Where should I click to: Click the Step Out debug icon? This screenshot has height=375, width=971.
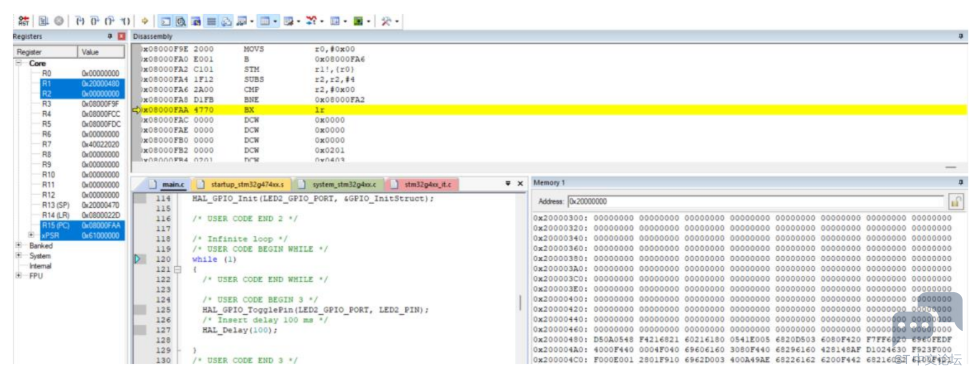(110, 21)
